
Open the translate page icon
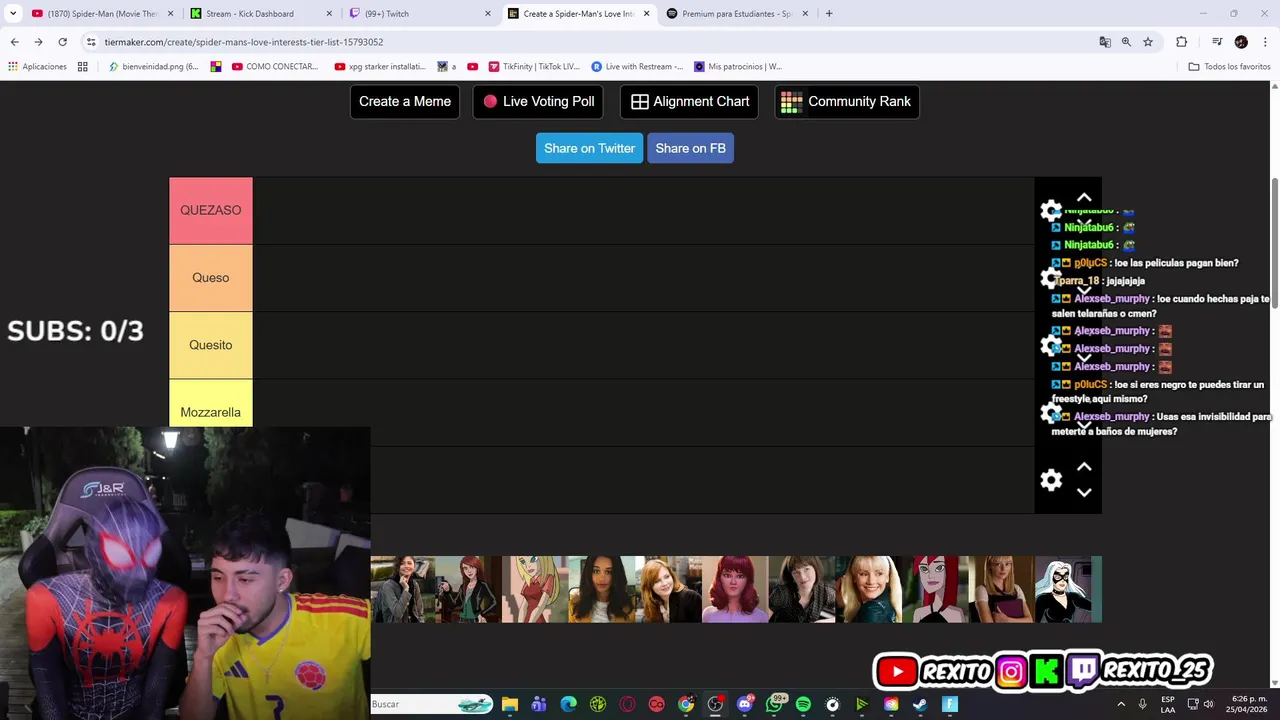[x=1105, y=42]
